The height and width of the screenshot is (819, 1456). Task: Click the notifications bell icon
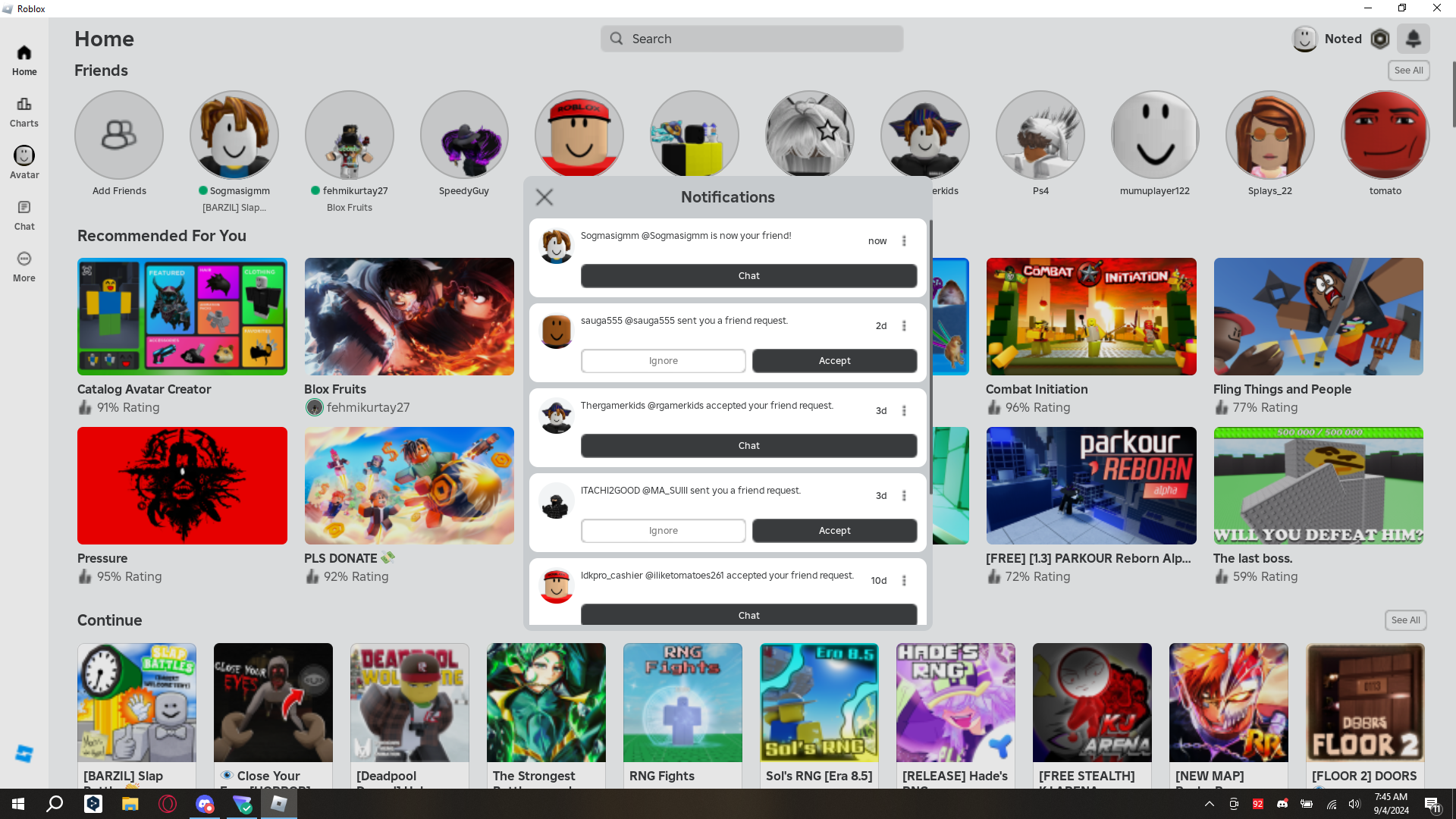point(1413,39)
